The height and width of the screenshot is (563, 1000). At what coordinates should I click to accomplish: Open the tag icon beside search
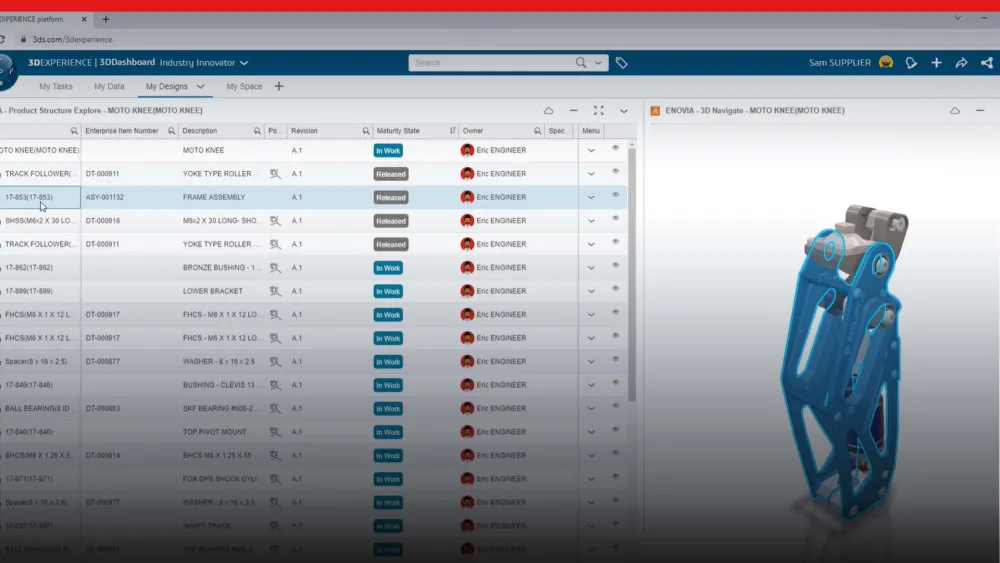(621, 62)
